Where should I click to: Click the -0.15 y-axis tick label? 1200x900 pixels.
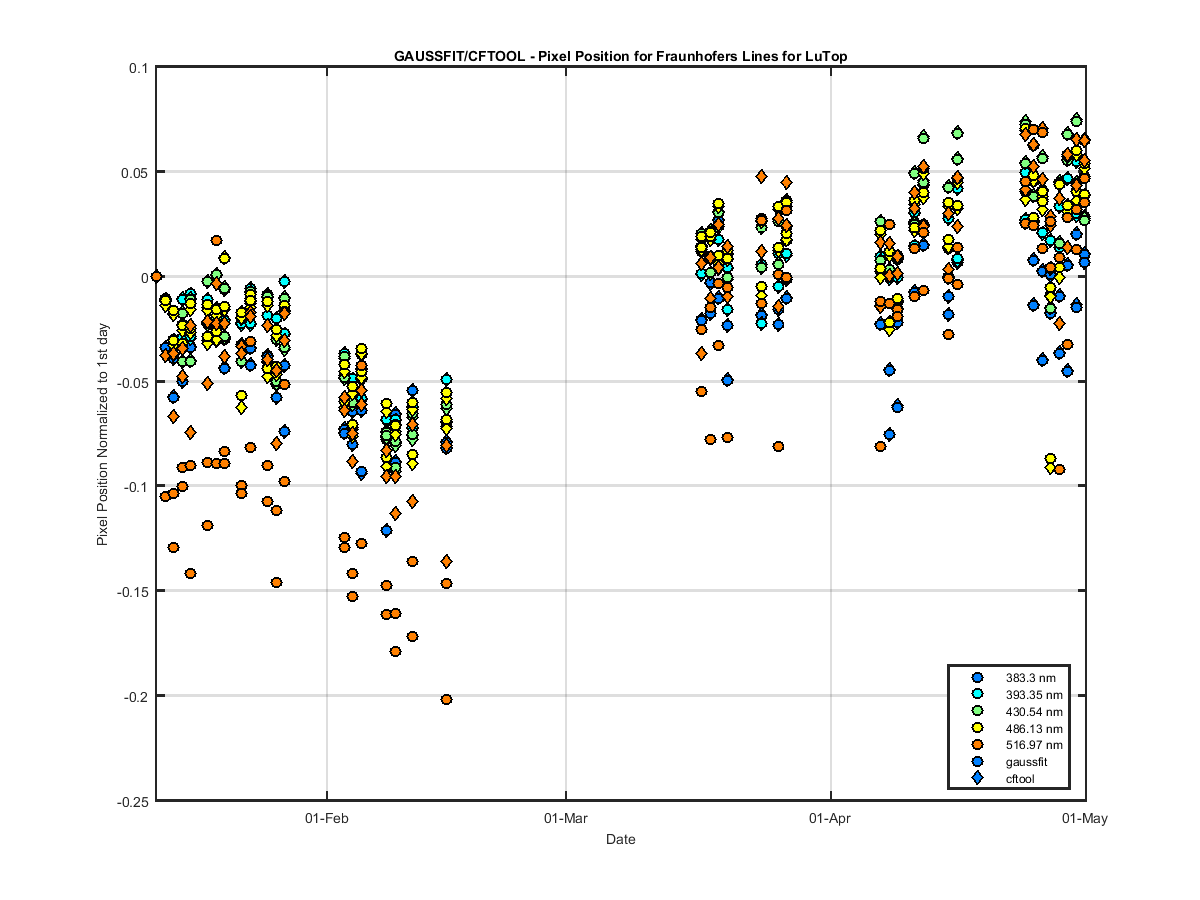tap(134, 592)
